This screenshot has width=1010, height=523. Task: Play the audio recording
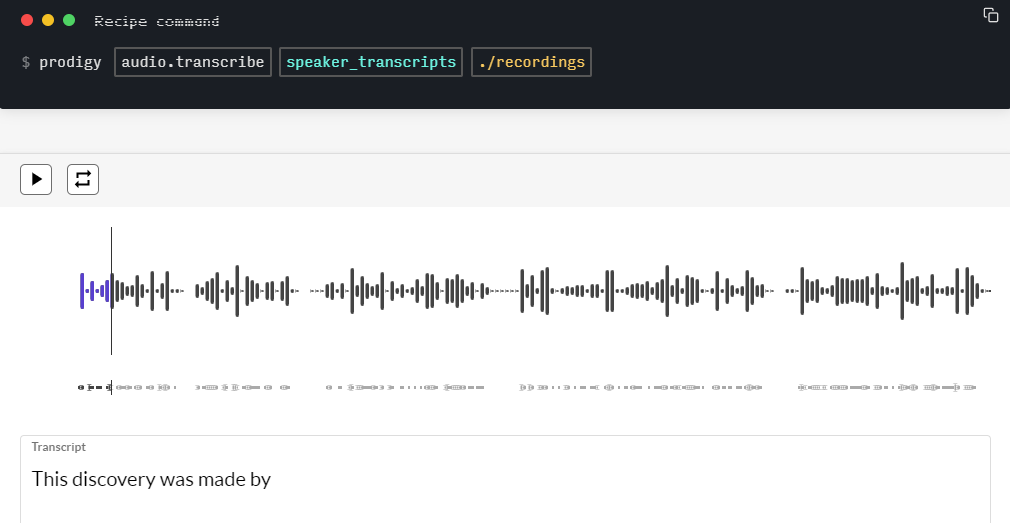(x=36, y=179)
